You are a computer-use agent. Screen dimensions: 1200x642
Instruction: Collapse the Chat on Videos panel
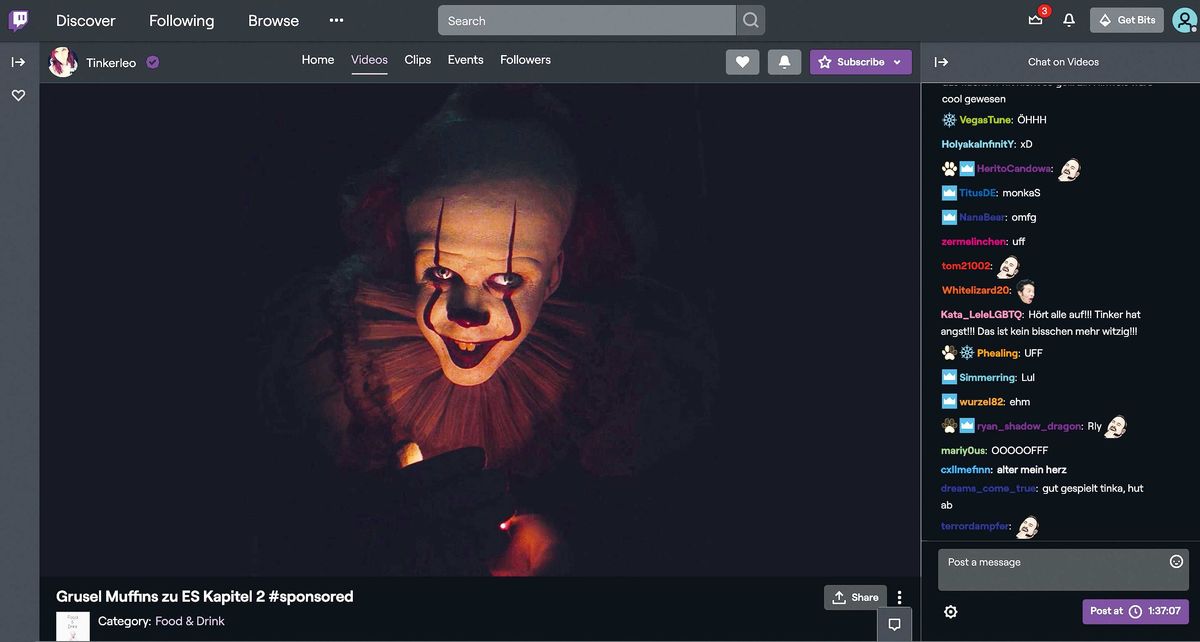point(941,62)
